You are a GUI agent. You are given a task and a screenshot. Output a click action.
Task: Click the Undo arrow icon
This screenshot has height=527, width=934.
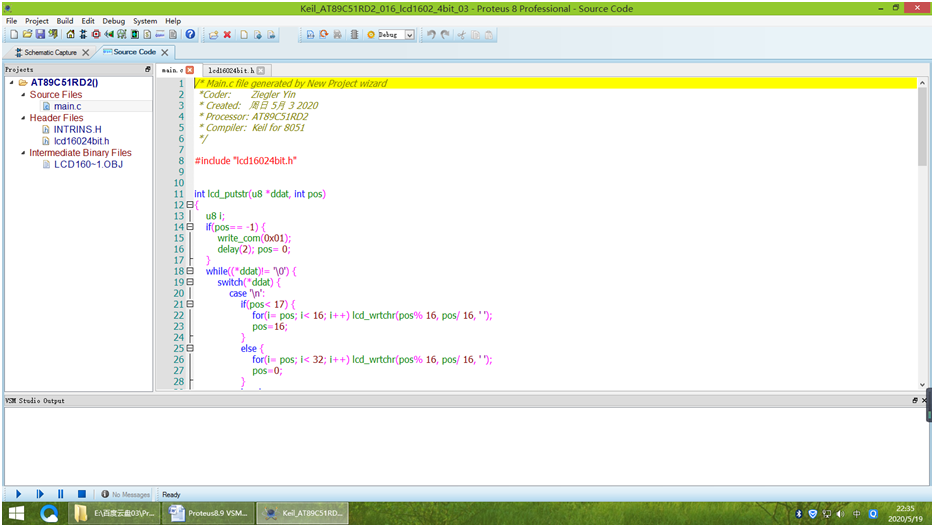[431, 35]
